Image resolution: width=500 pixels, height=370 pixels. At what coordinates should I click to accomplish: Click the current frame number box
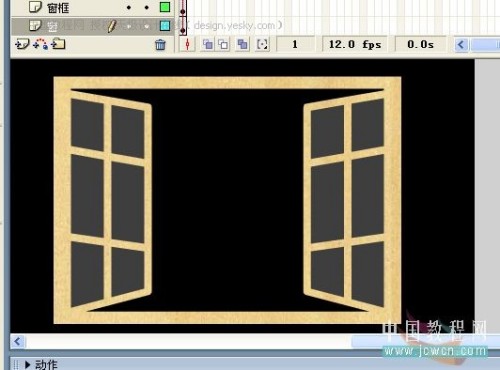coord(295,44)
